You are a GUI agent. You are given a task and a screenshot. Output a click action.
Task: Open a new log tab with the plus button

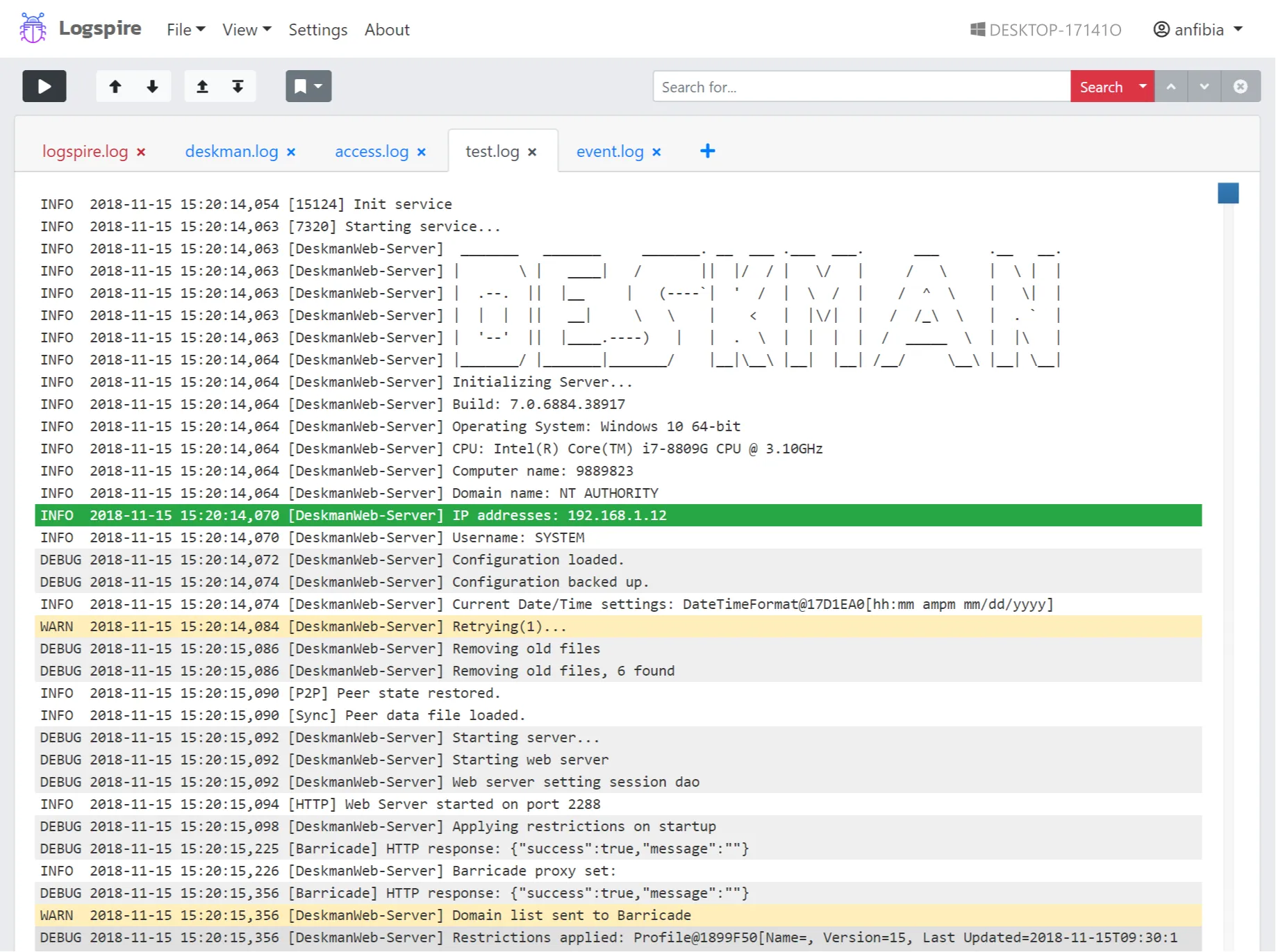(707, 151)
